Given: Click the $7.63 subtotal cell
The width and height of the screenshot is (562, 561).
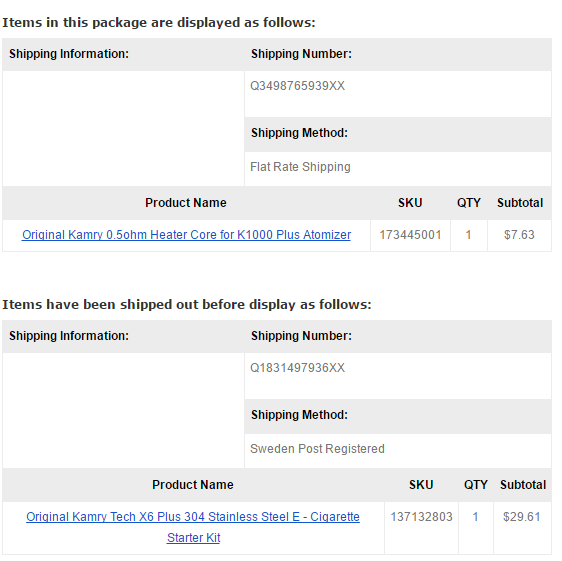Looking at the screenshot, I should point(519,235).
